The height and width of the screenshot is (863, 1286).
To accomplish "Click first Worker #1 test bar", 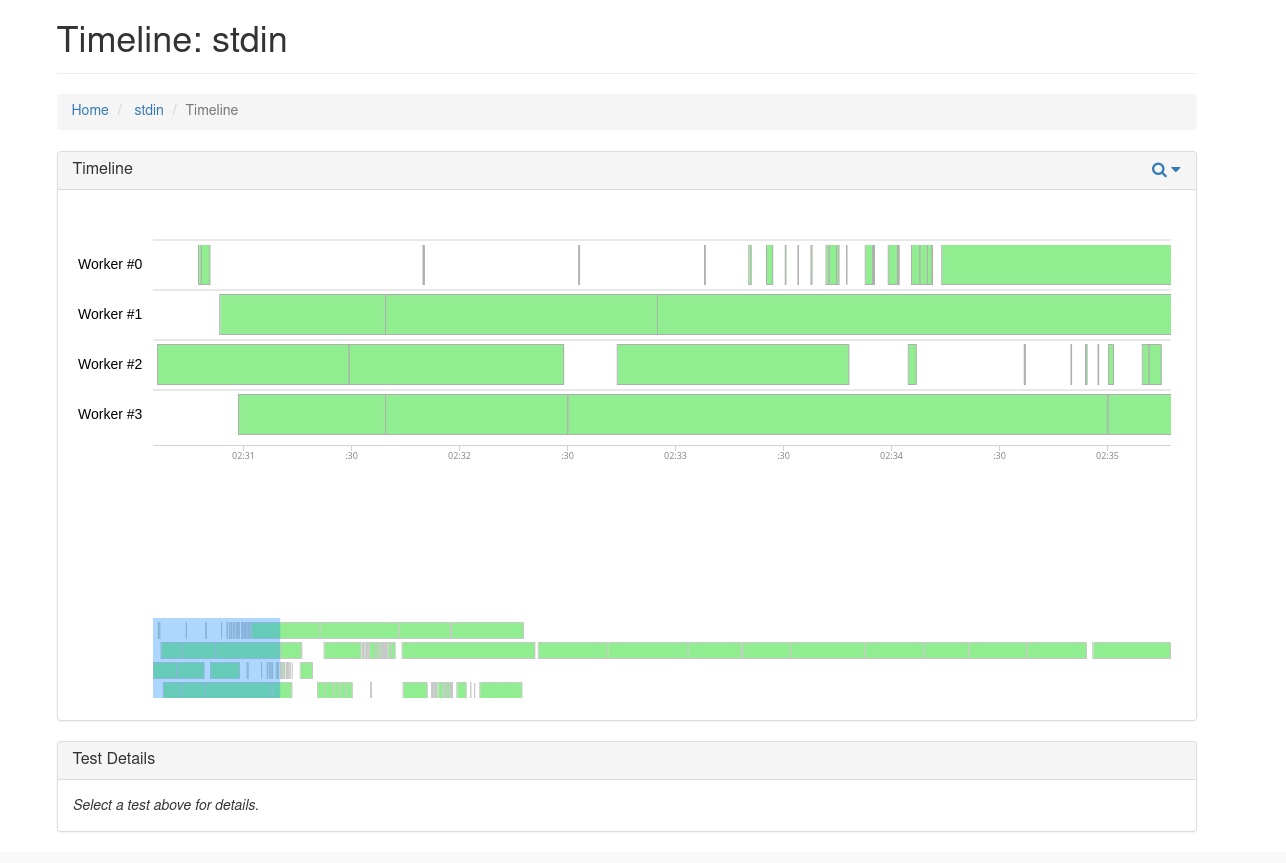I will click(x=302, y=314).
